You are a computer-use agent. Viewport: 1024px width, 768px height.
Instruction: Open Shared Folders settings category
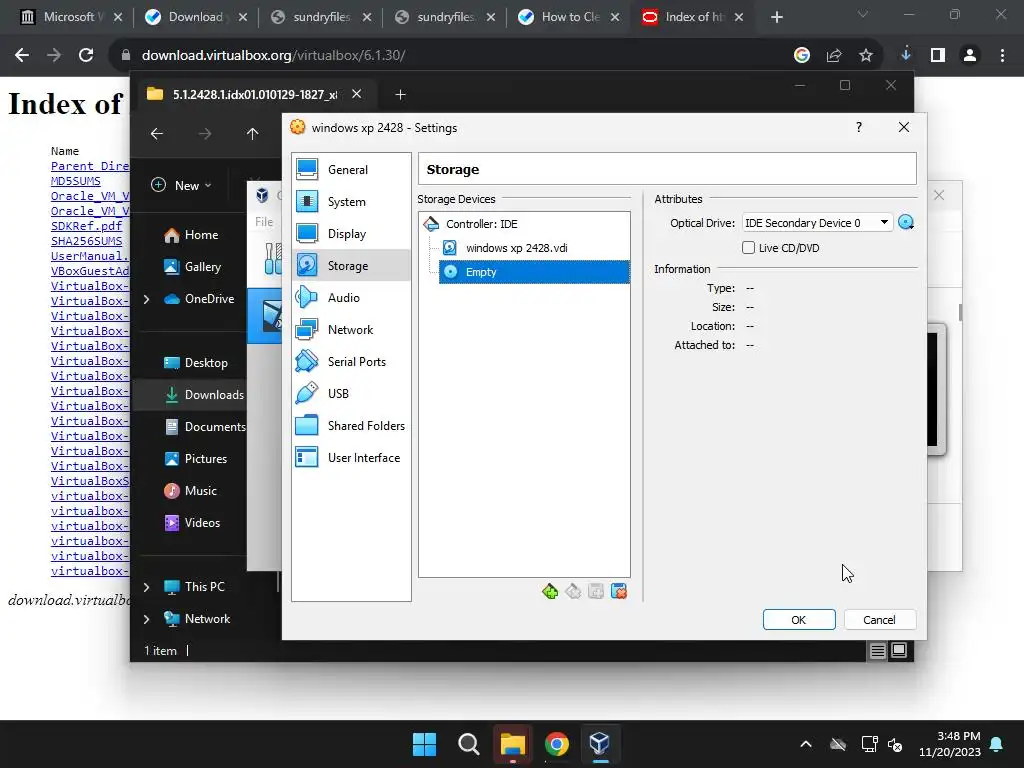tap(351, 426)
